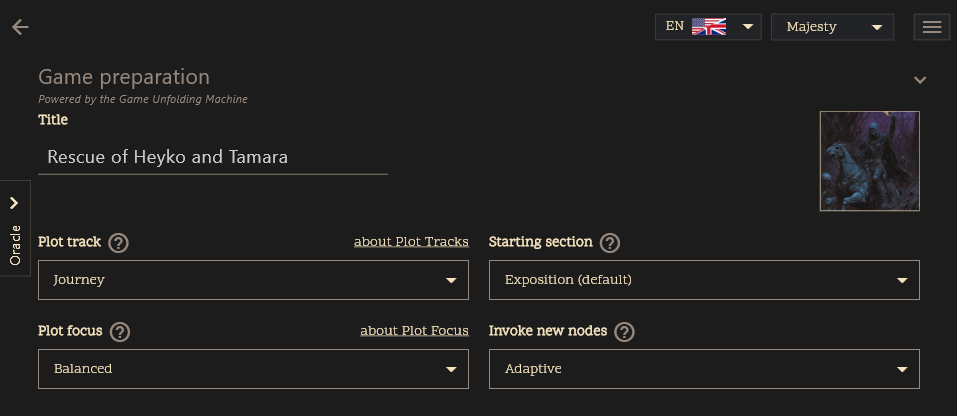The width and height of the screenshot is (957, 416).
Task: Collapse the Game preparation section
Action: (920, 80)
